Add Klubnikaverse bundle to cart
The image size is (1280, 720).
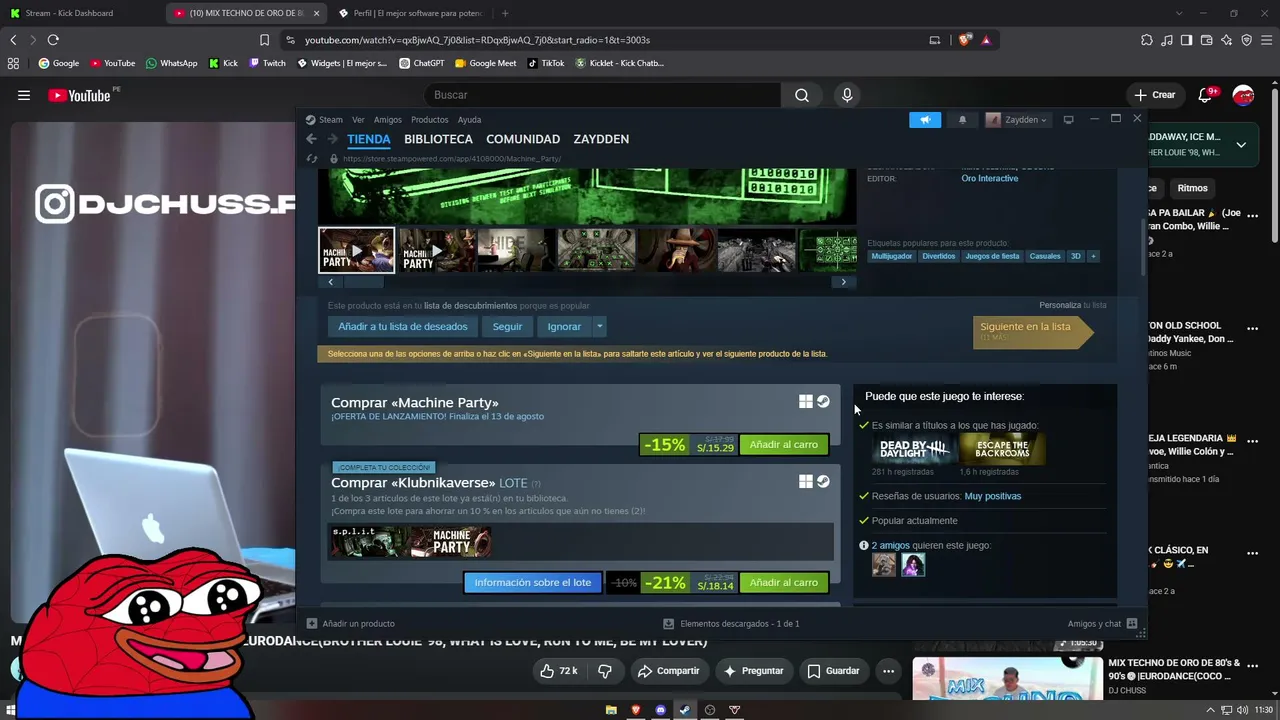click(784, 583)
